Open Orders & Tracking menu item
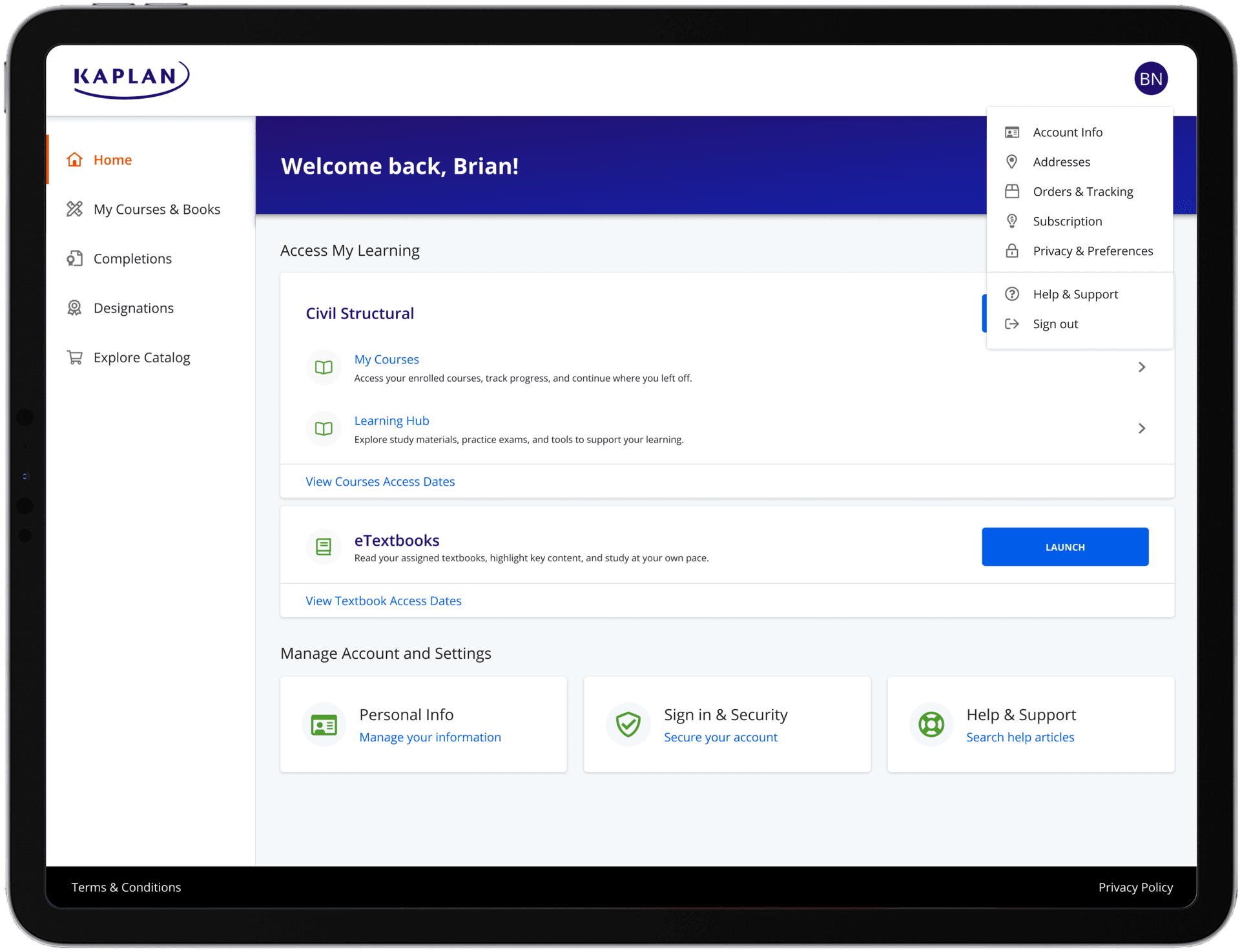Screen dimensions: 1240x952 (x=1080, y=191)
